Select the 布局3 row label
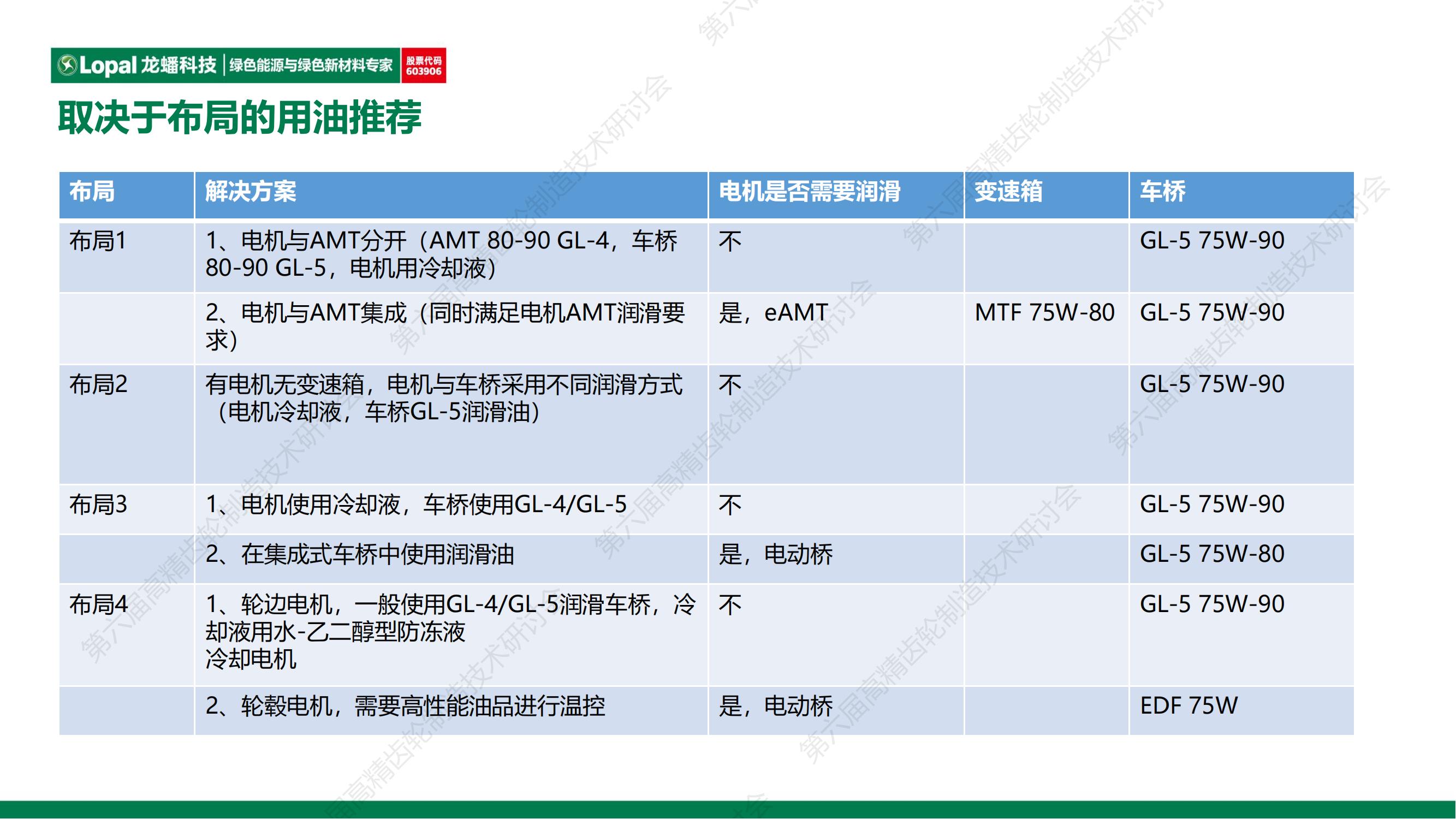This screenshot has width=1456, height=819. [x=98, y=505]
